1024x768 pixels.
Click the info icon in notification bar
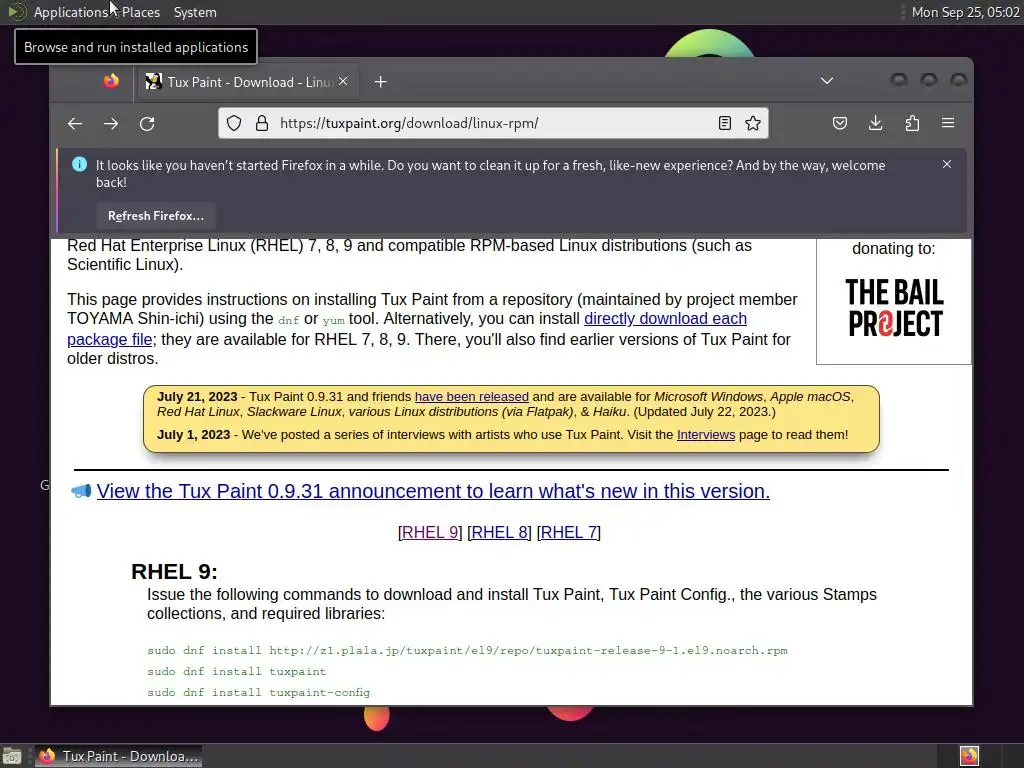(x=79, y=165)
